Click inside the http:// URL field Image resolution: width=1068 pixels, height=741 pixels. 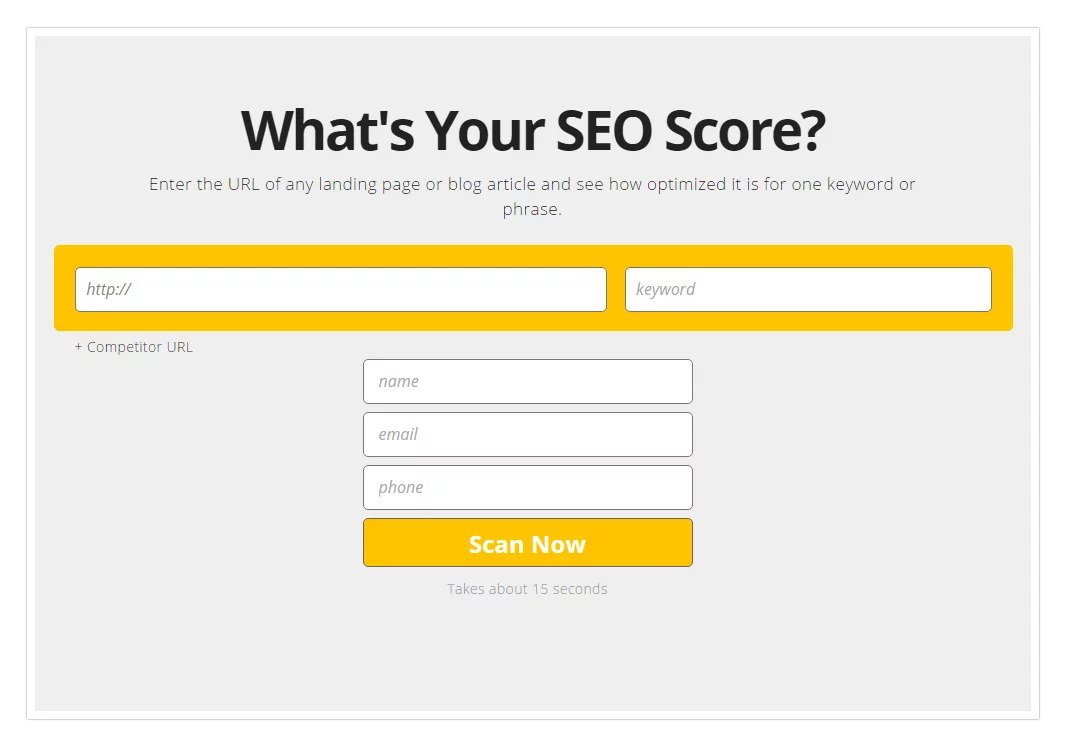(x=340, y=289)
